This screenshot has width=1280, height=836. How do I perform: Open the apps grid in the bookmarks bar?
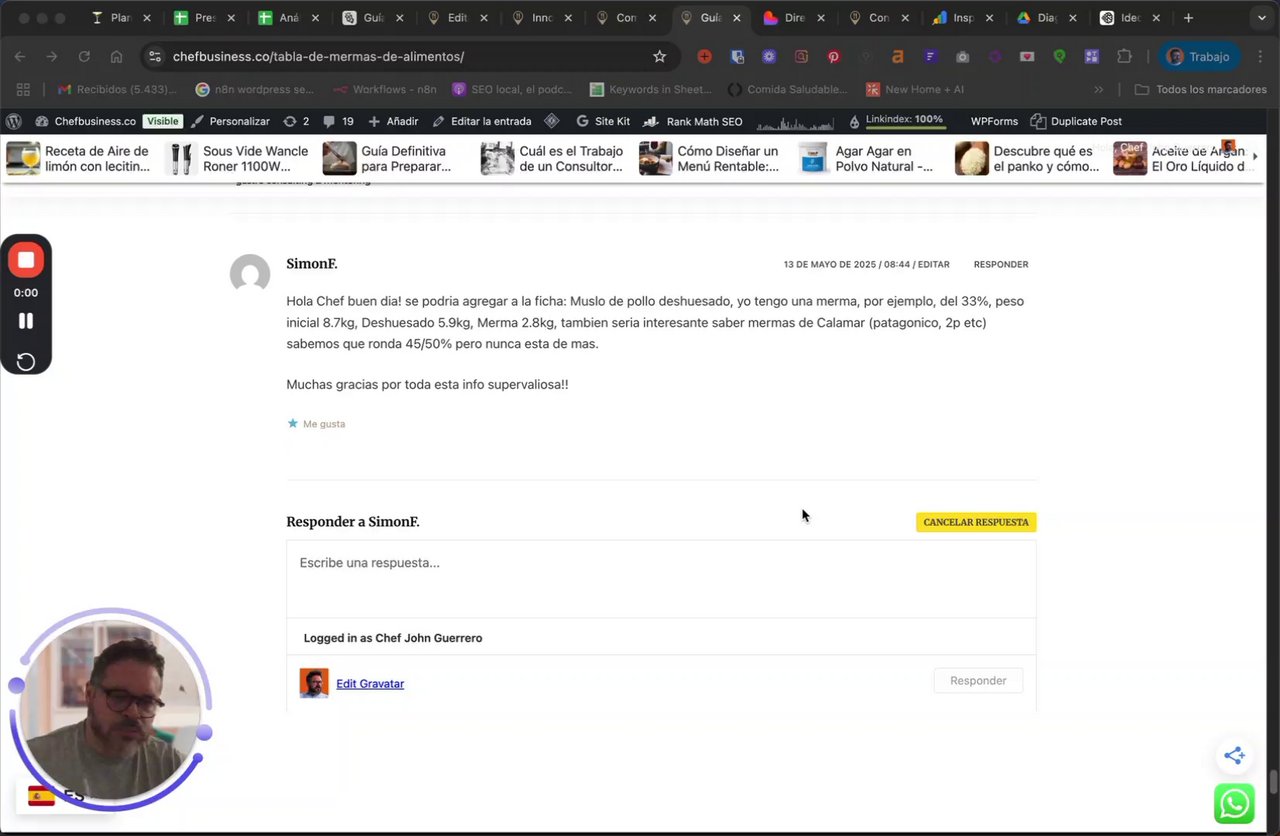[x=23, y=89]
